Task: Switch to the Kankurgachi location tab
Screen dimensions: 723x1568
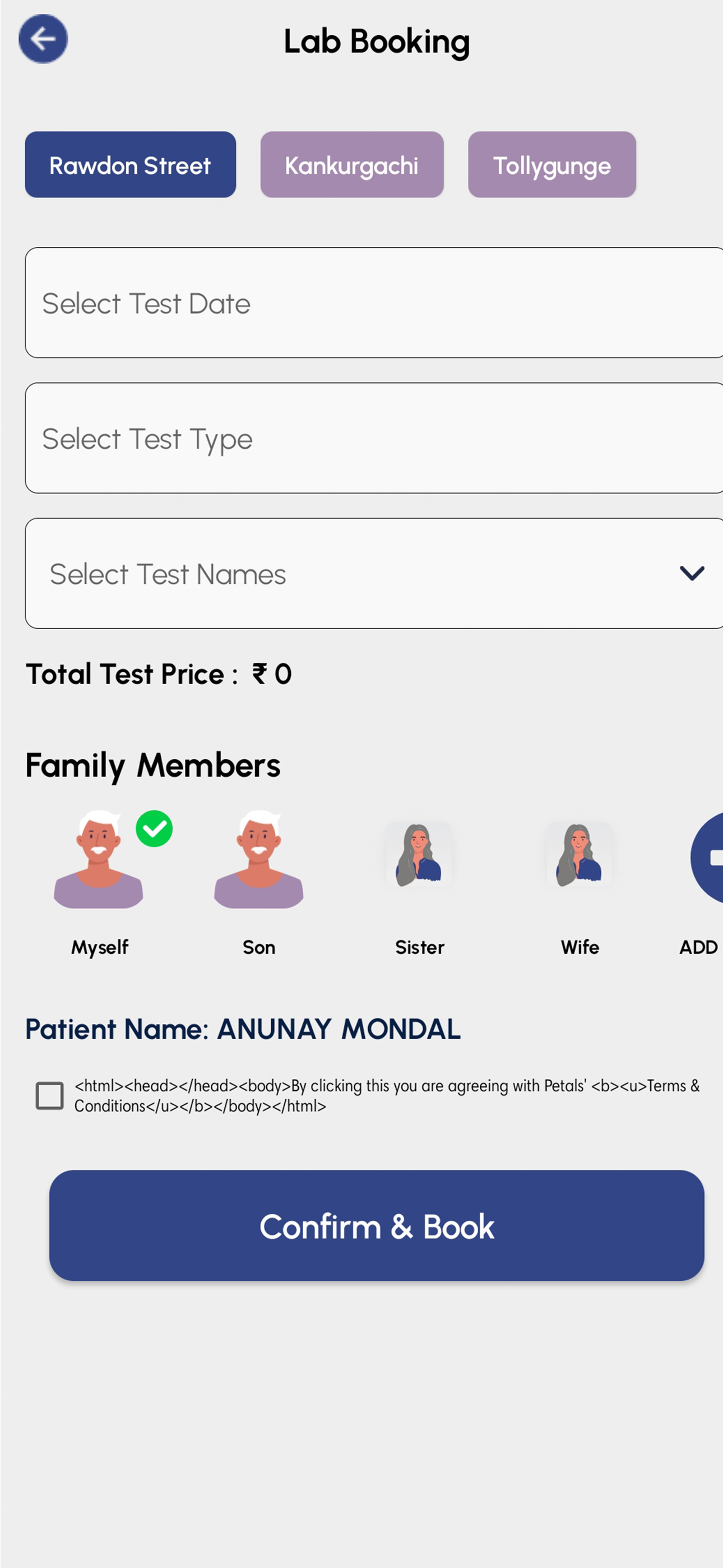Action: click(x=352, y=165)
